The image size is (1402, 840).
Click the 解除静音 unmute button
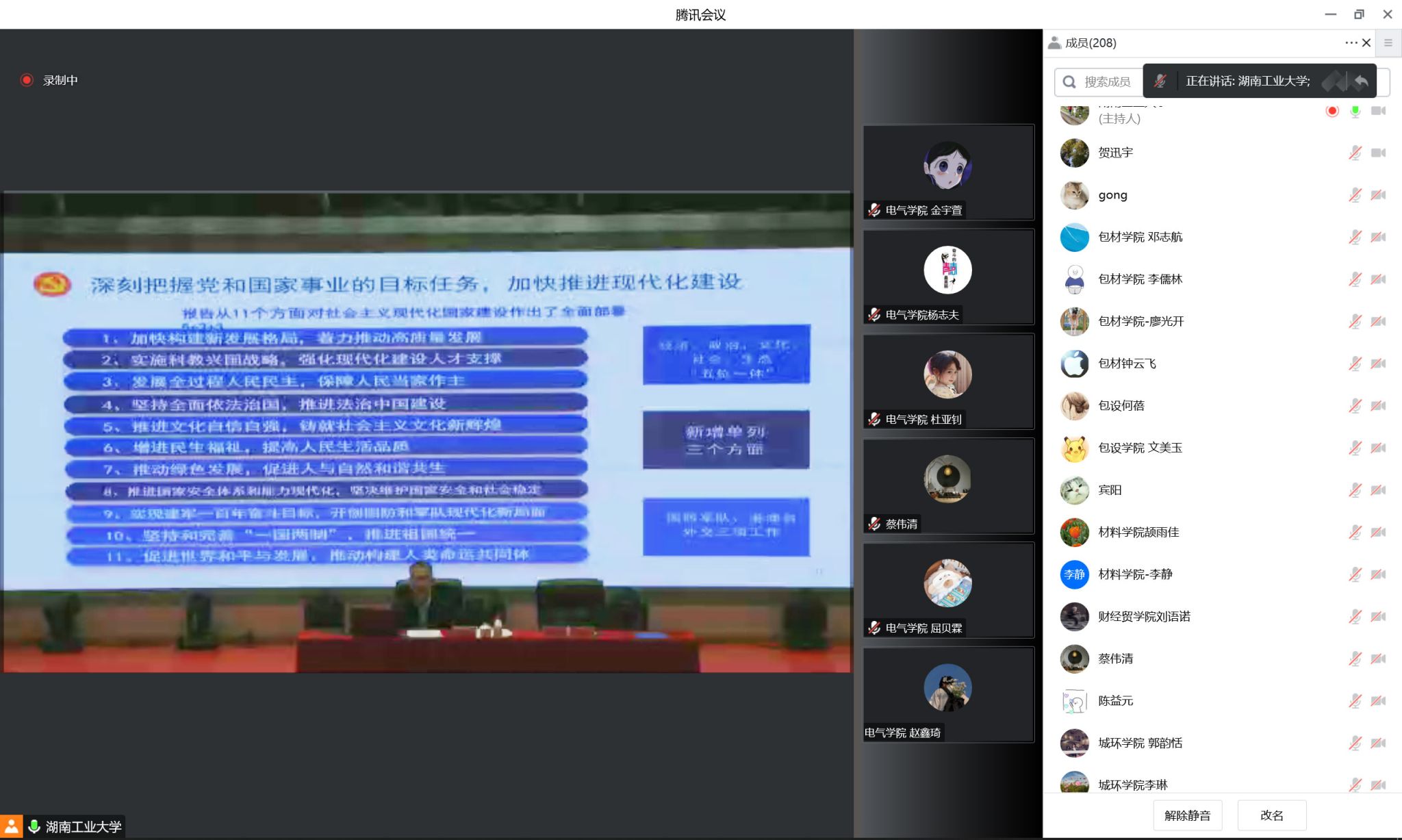[x=1187, y=815]
